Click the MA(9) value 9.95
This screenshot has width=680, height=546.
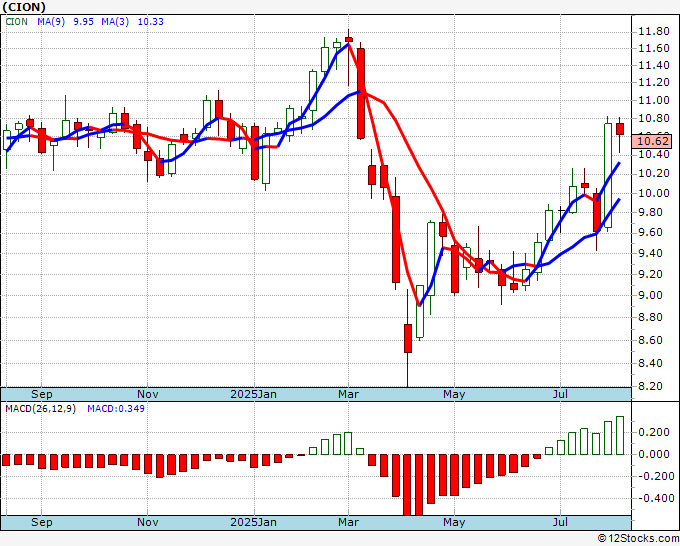83,22
